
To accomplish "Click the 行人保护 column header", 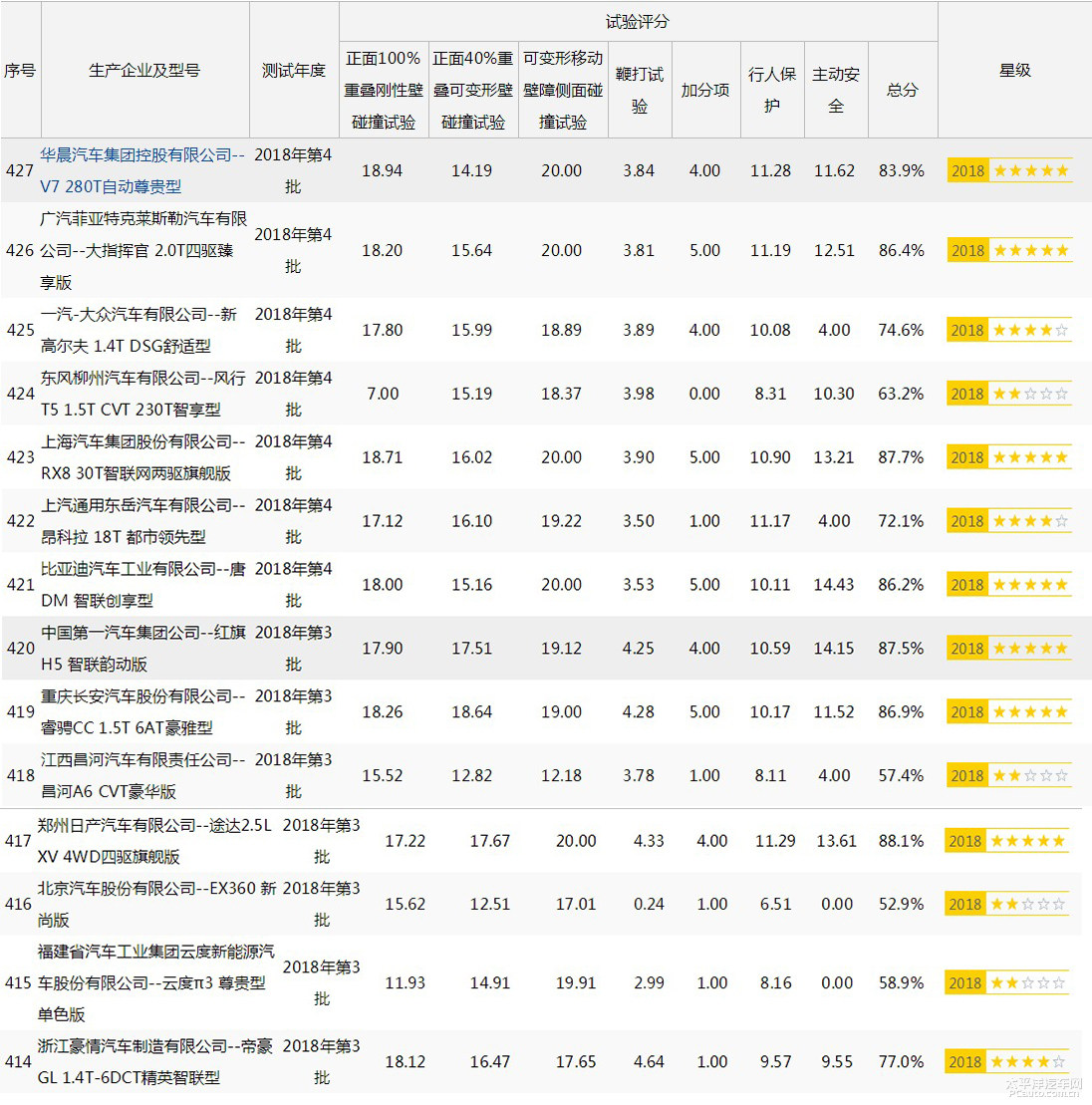I will pyautogui.click(x=772, y=91).
